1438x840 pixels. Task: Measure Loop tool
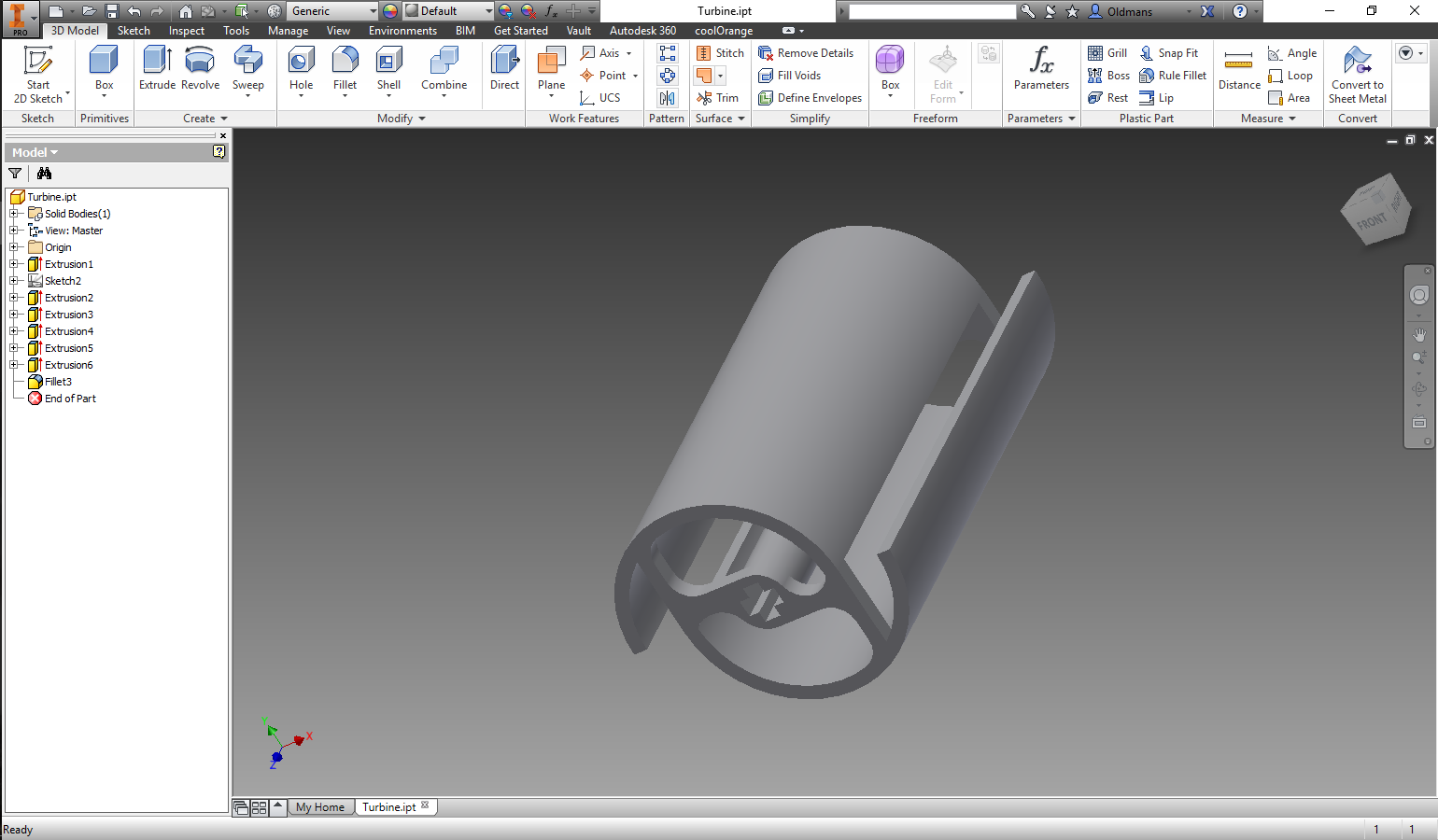pyautogui.click(x=1290, y=76)
